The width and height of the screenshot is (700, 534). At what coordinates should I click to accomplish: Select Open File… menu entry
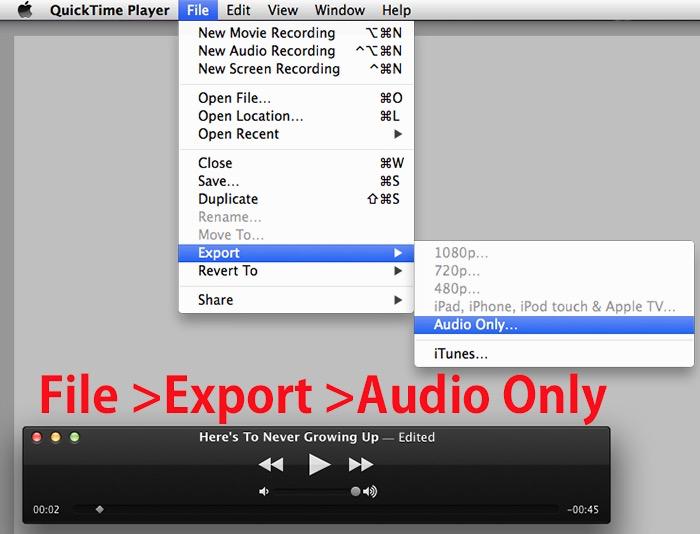coord(296,98)
